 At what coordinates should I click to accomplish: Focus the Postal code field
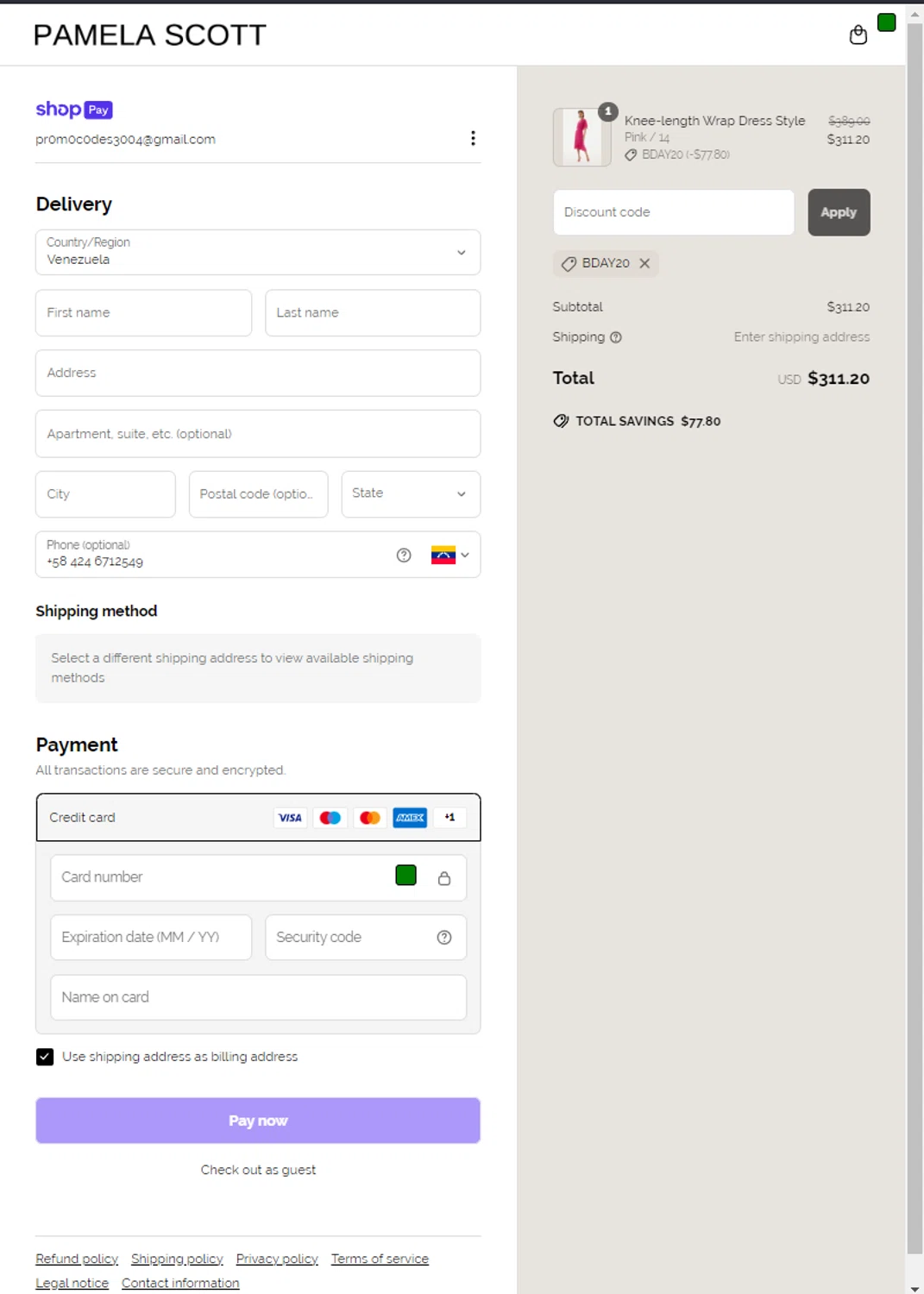258,494
